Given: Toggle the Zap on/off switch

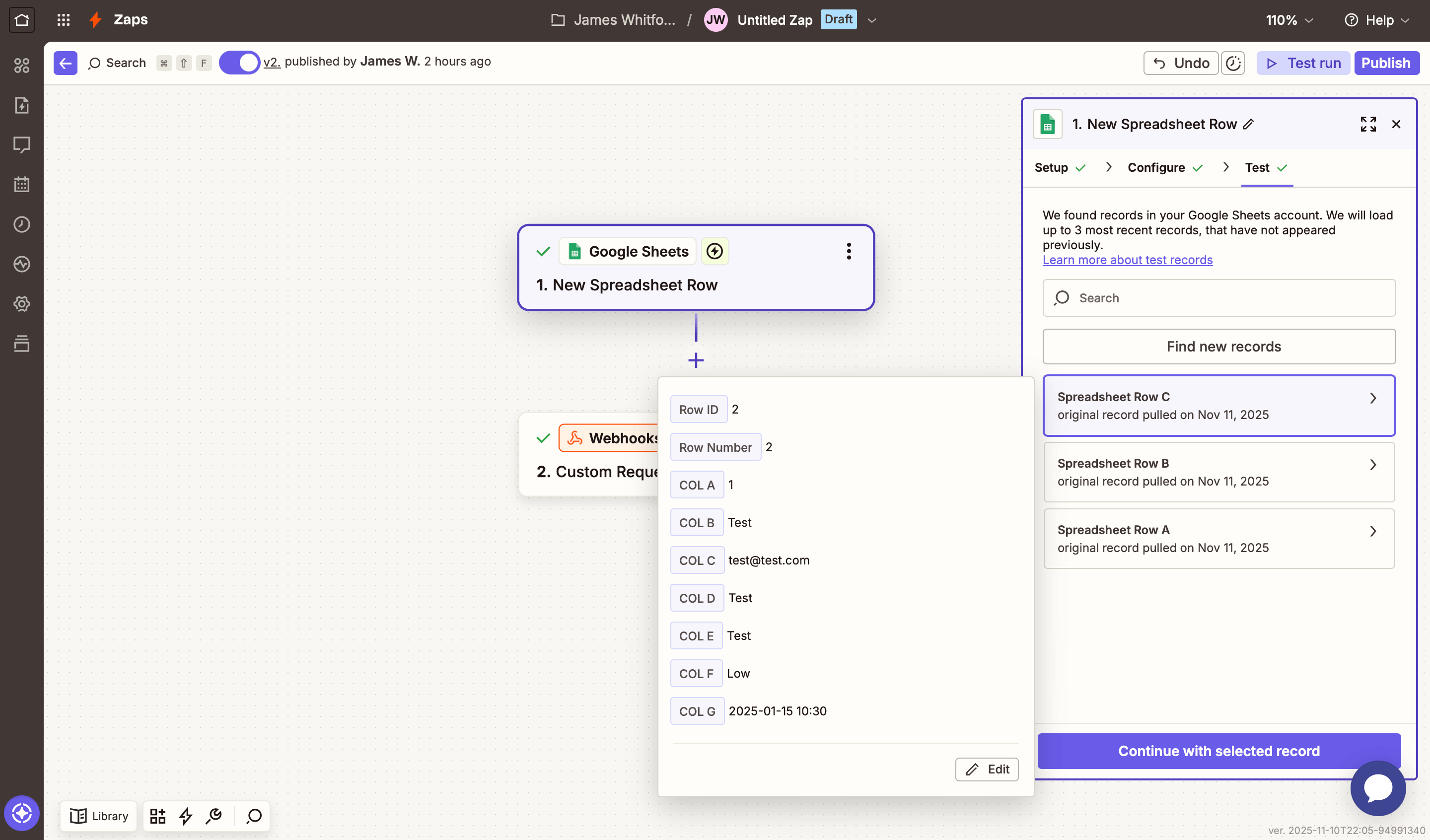Looking at the screenshot, I should [239, 63].
